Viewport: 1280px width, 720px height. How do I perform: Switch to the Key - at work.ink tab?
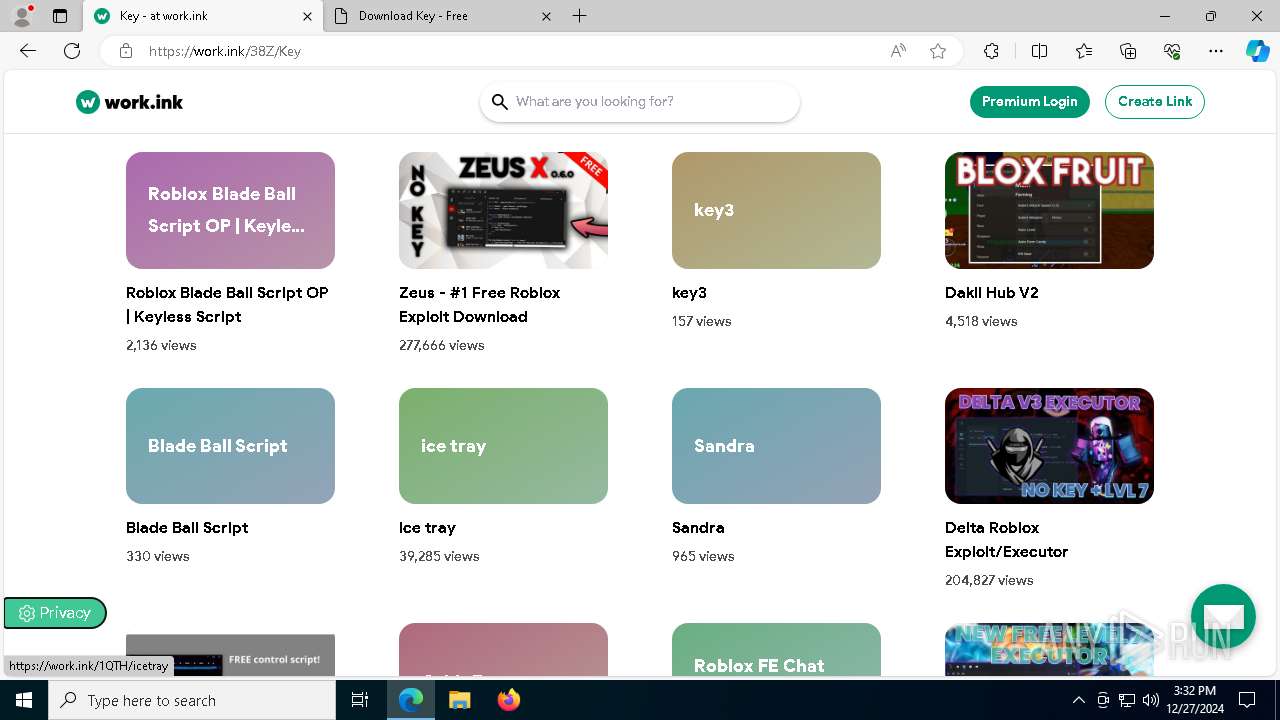(x=203, y=16)
